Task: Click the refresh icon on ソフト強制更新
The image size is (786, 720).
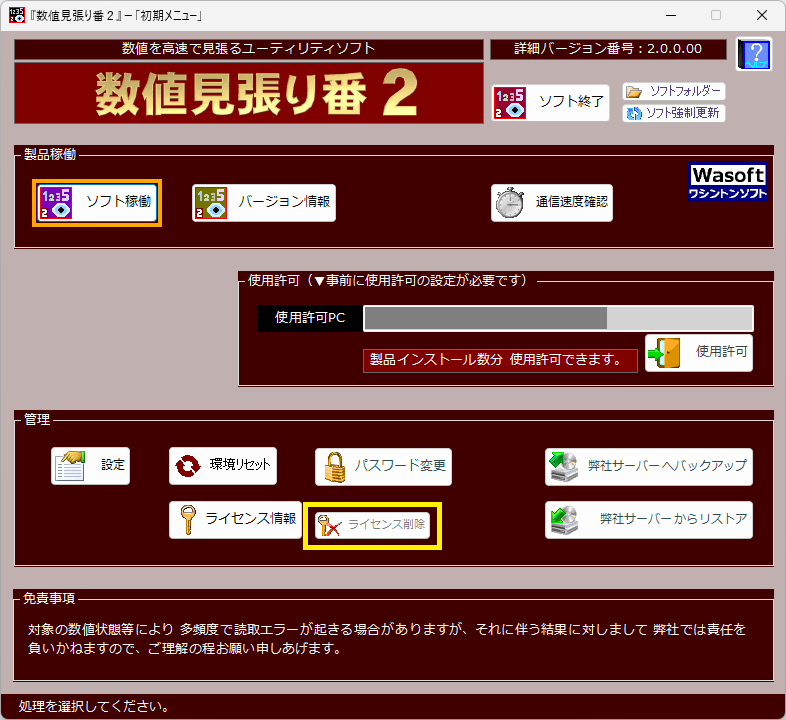Action: (634, 113)
